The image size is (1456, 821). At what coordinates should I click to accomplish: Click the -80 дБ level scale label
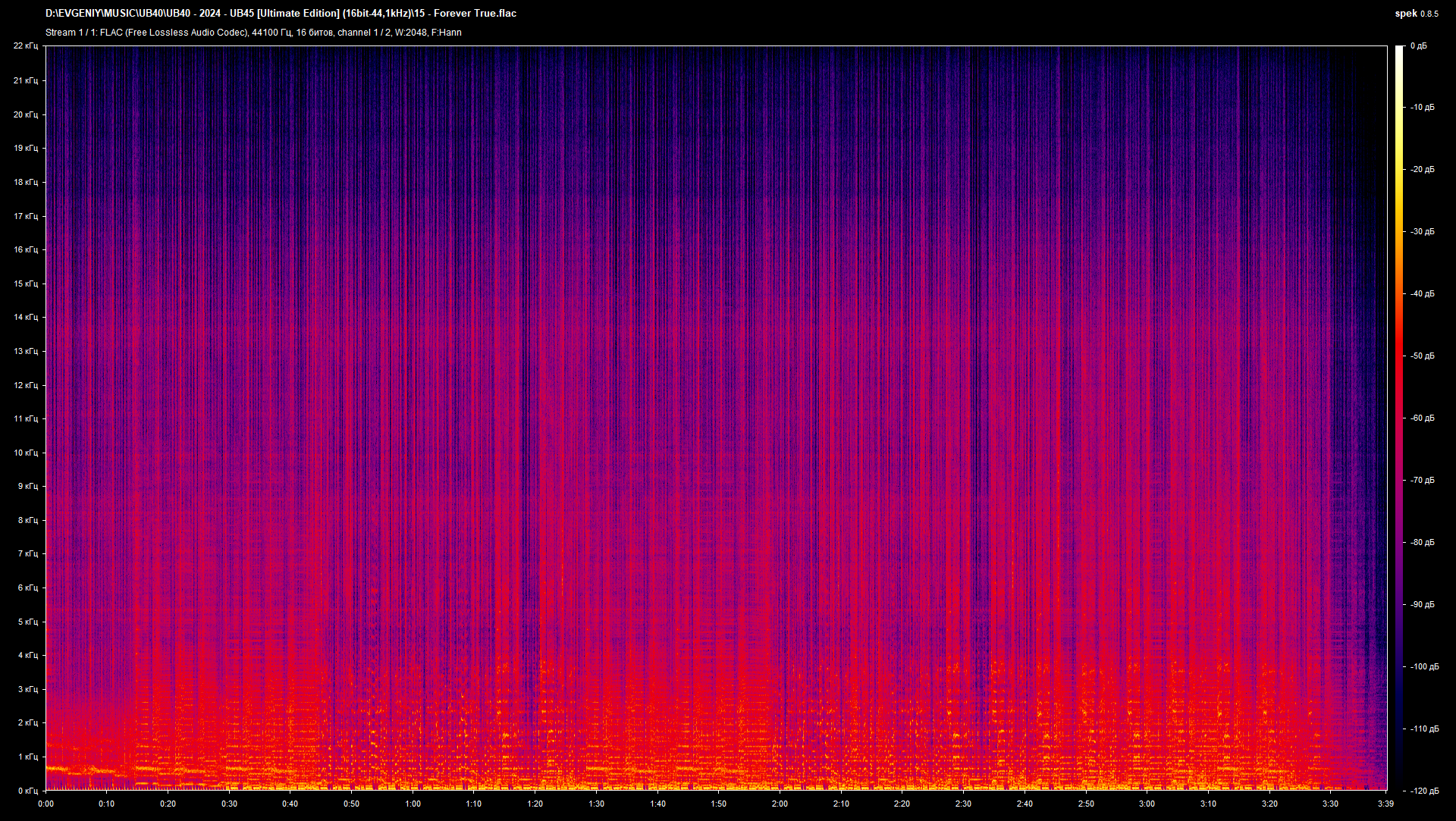(1423, 543)
